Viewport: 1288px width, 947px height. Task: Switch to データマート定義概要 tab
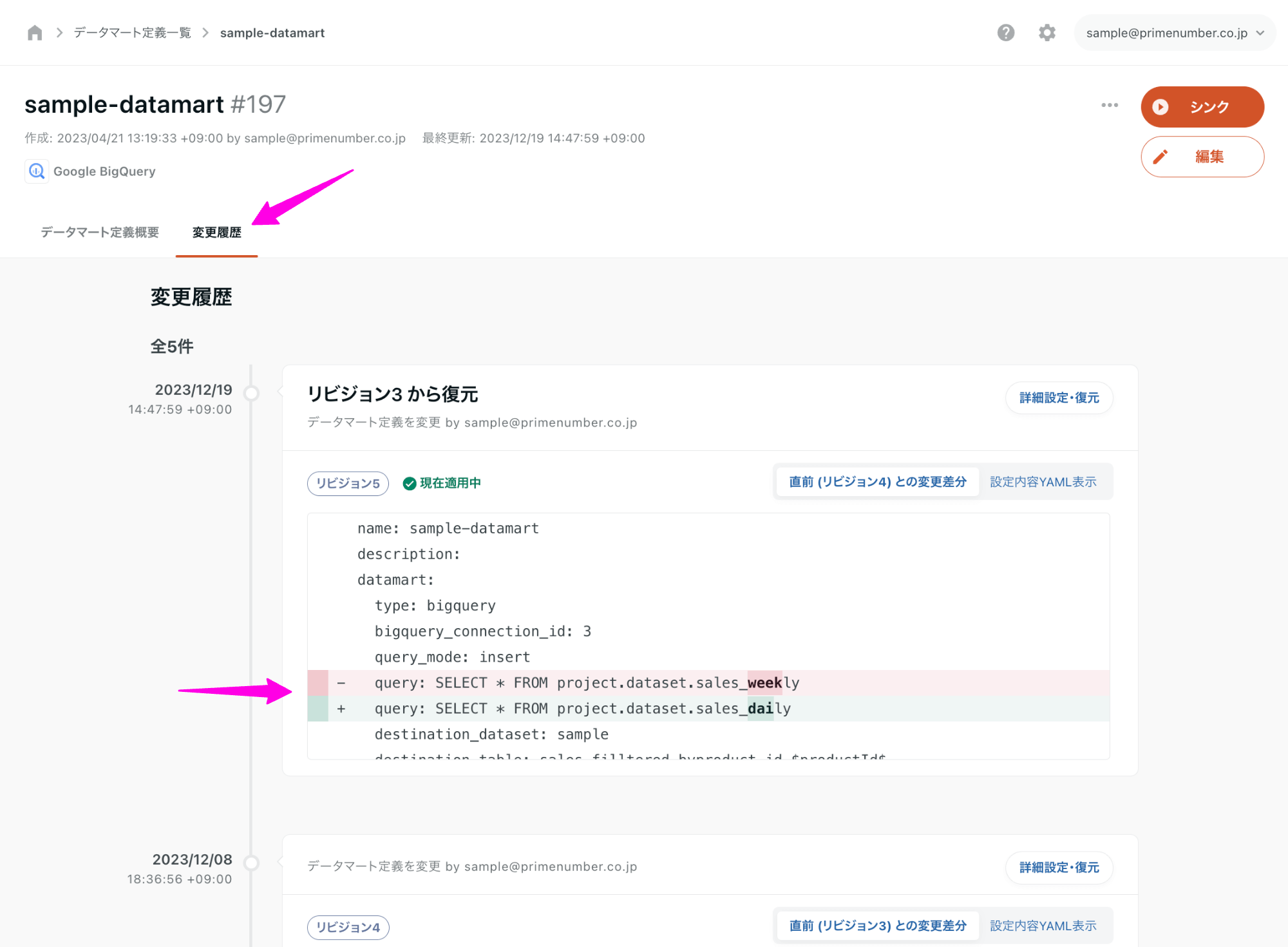pyautogui.click(x=100, y=232)
